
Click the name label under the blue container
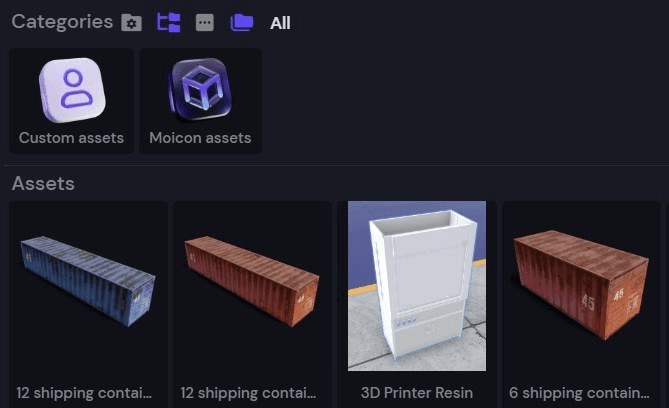point(84,393)
